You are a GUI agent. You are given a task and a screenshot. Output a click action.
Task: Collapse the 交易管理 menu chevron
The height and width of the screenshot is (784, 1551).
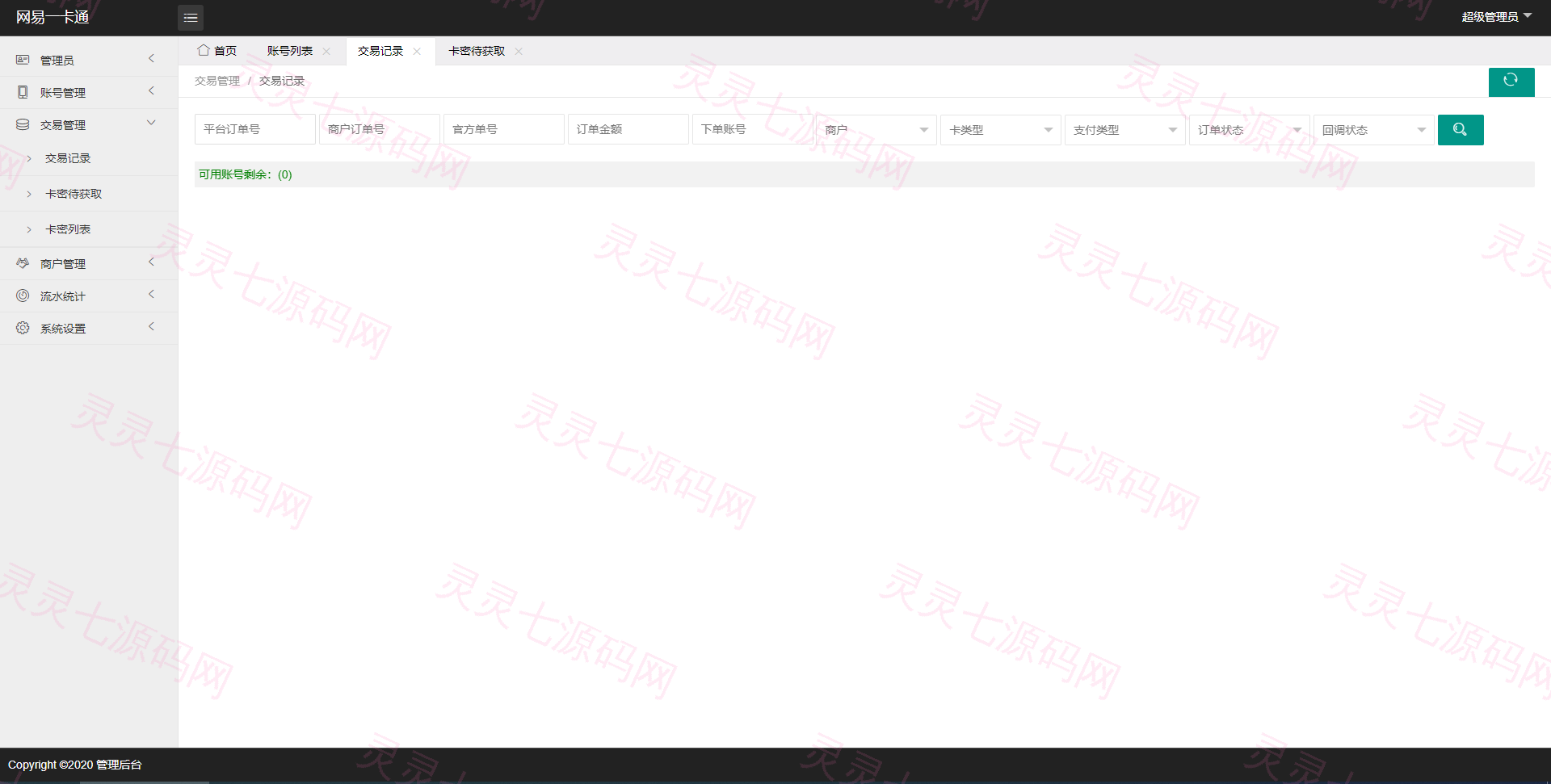151,124
